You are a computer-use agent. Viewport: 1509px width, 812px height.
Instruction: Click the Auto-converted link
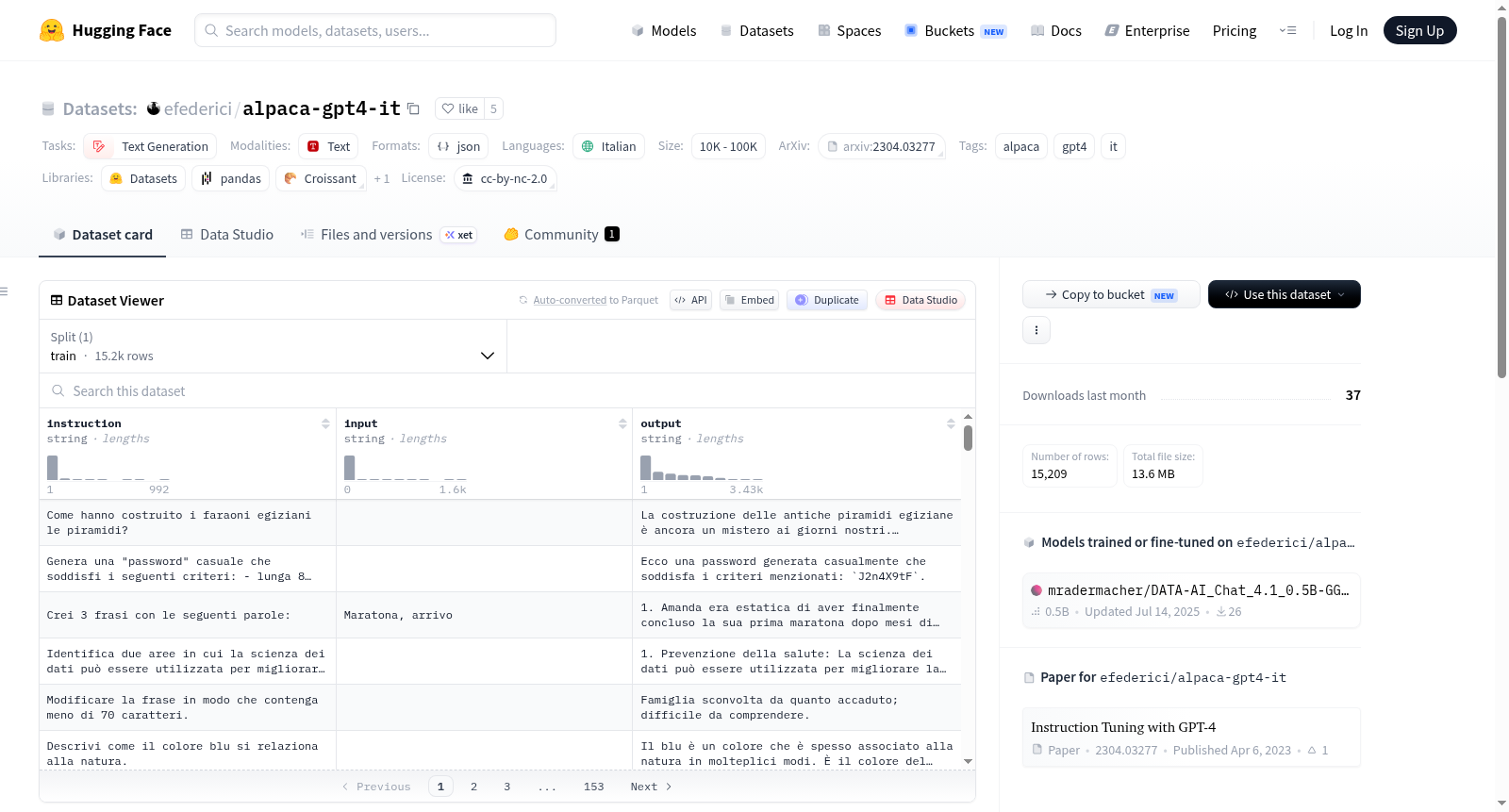[x=570, y=300]
